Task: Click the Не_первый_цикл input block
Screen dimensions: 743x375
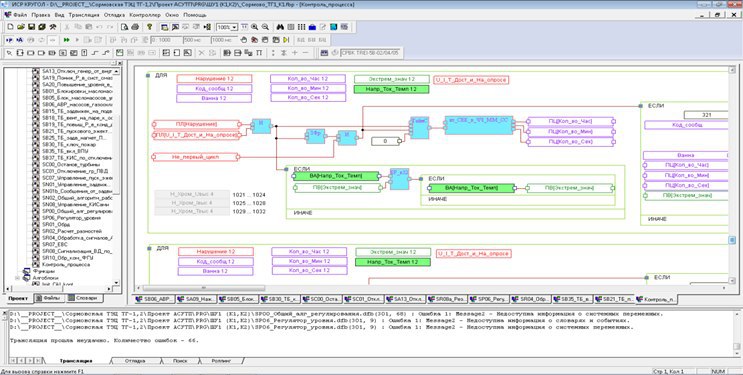Action: [196, 157]
